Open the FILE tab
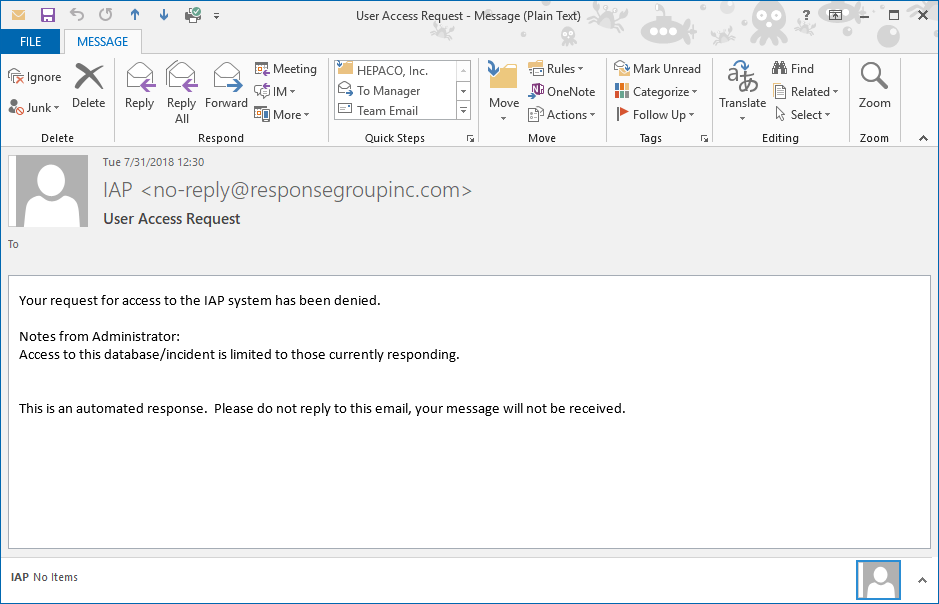Image resolution: width=939 pixels, height=604 pixels. pyautogui.click(x=30, y=42)
